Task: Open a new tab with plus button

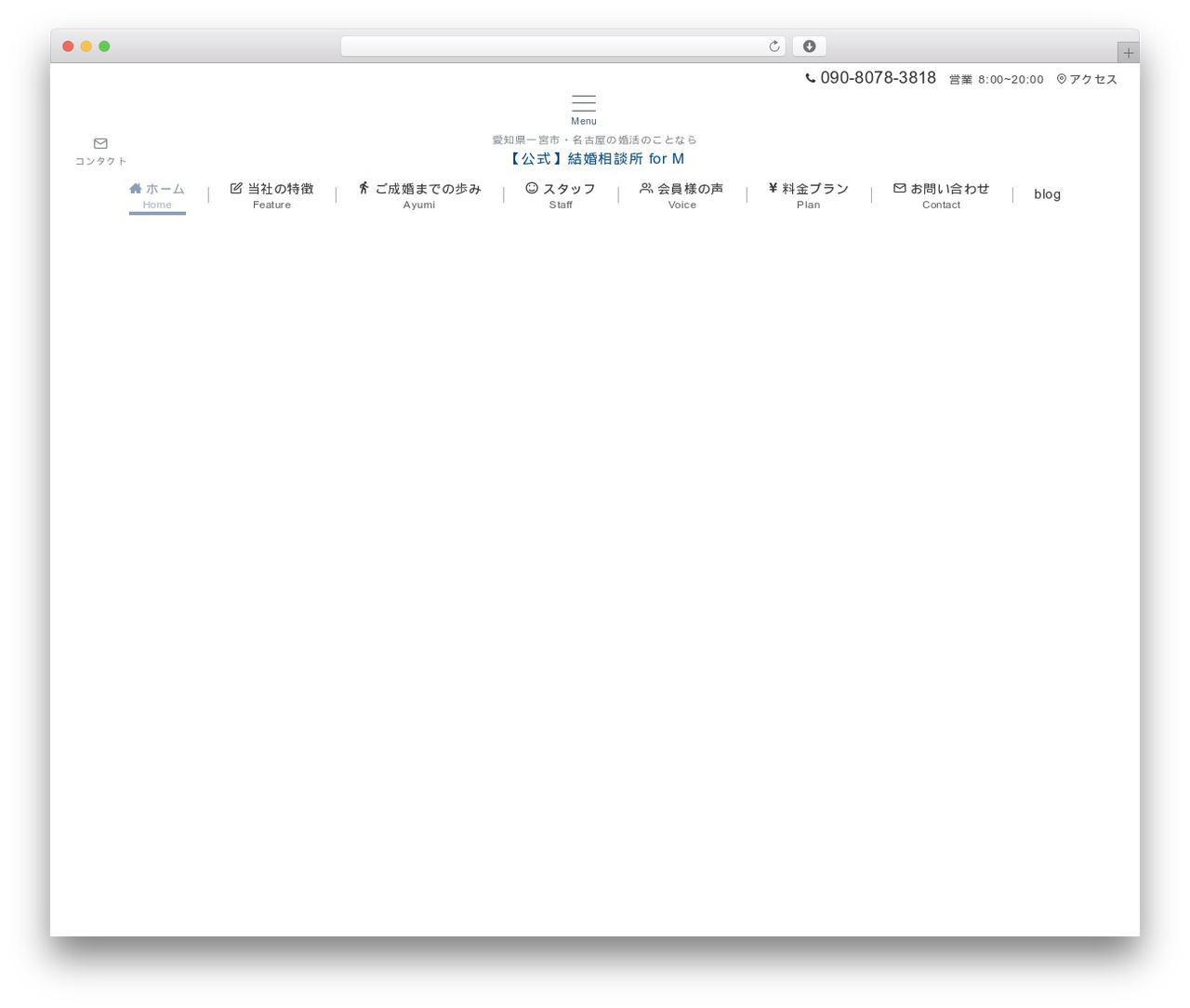Action: pyautogui.click(x=1129, y=53)
